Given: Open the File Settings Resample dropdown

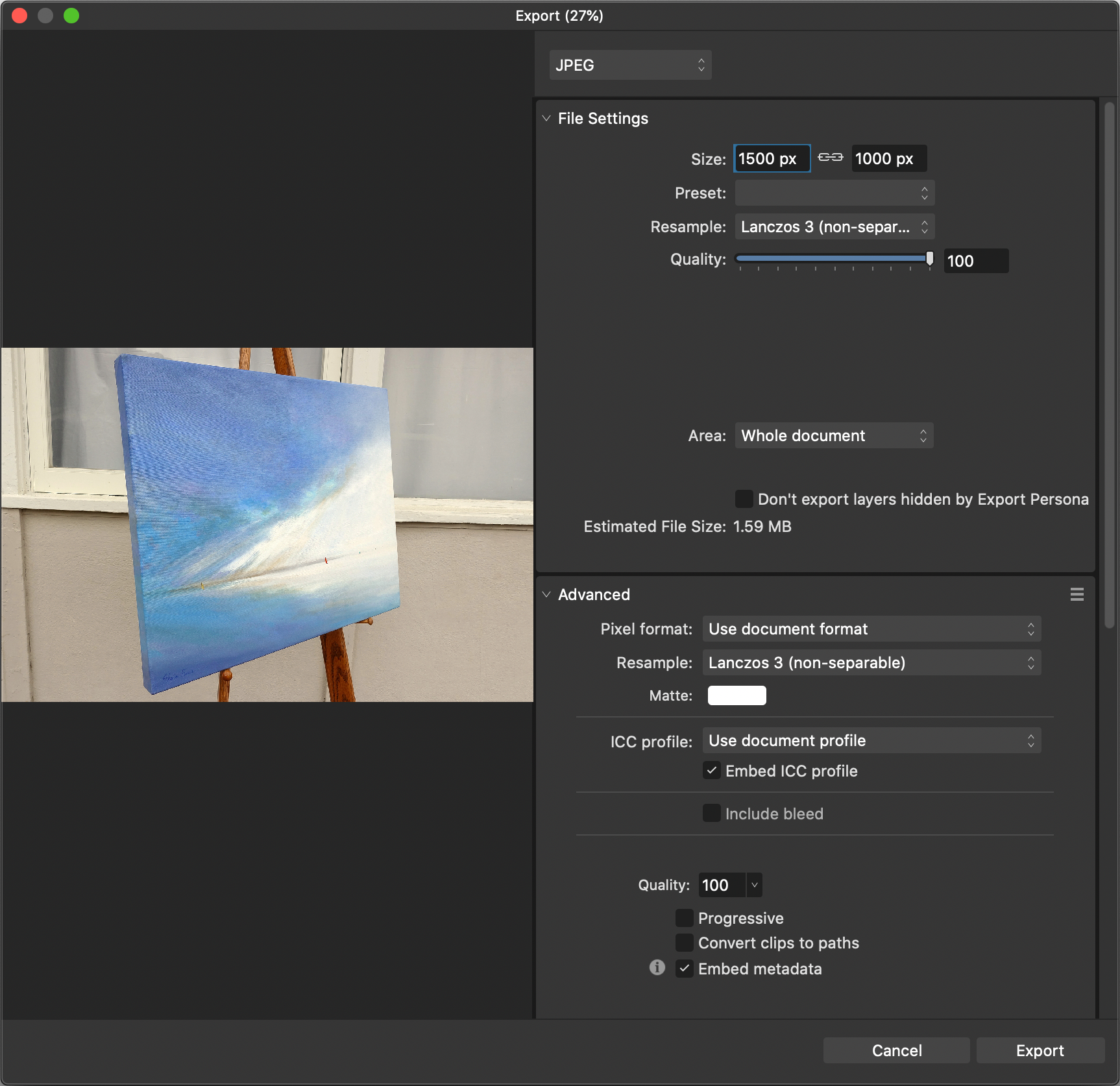Looking at the screenshot, I should [834, 226].
